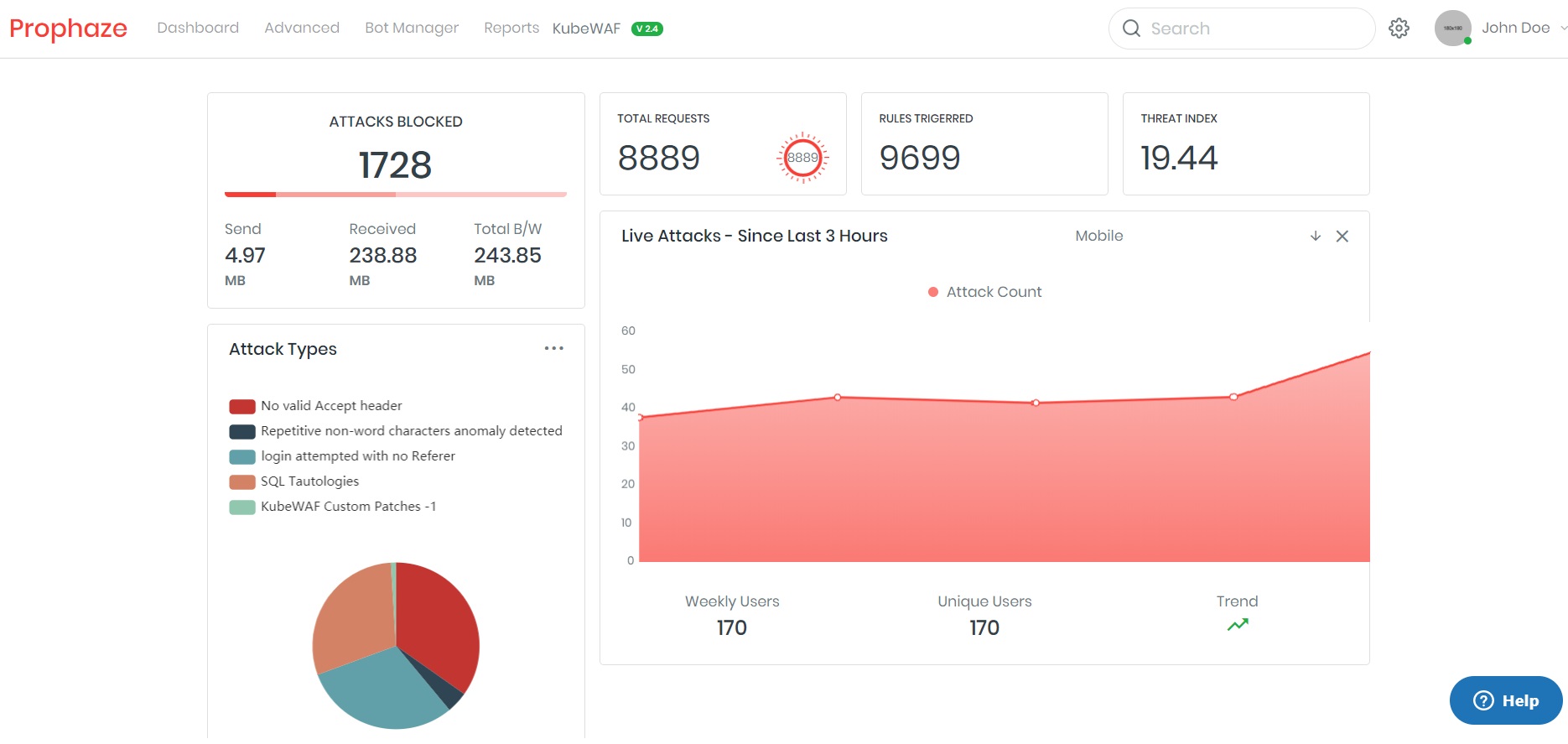Open the settings gear icon
This screenshot has width=1568, height=744.
pos(1399,29)
